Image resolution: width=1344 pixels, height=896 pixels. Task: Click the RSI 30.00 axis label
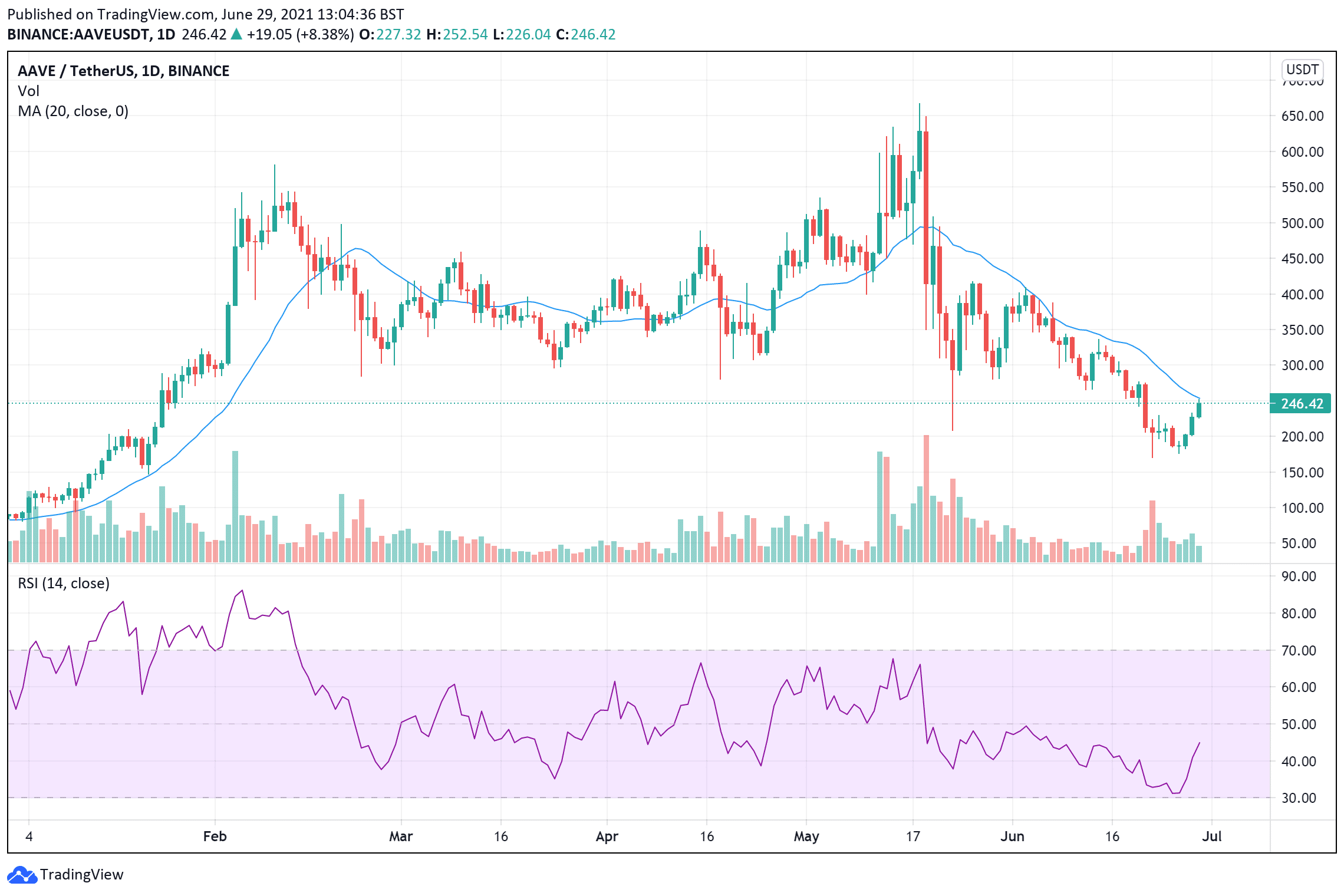1299,798
